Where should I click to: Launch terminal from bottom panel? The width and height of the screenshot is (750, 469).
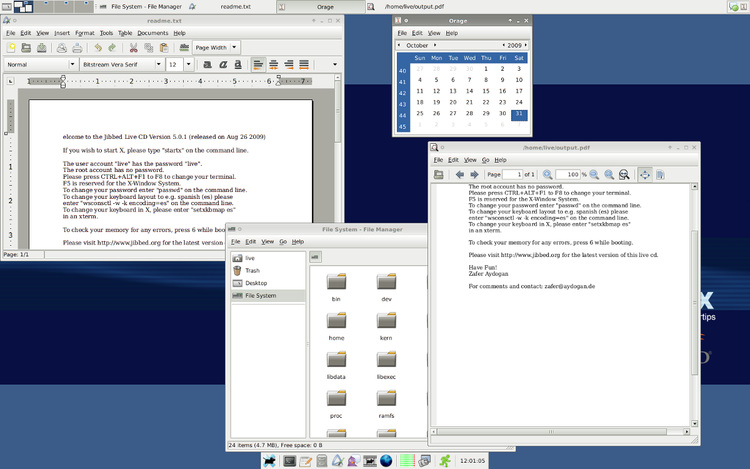point(289,461)
